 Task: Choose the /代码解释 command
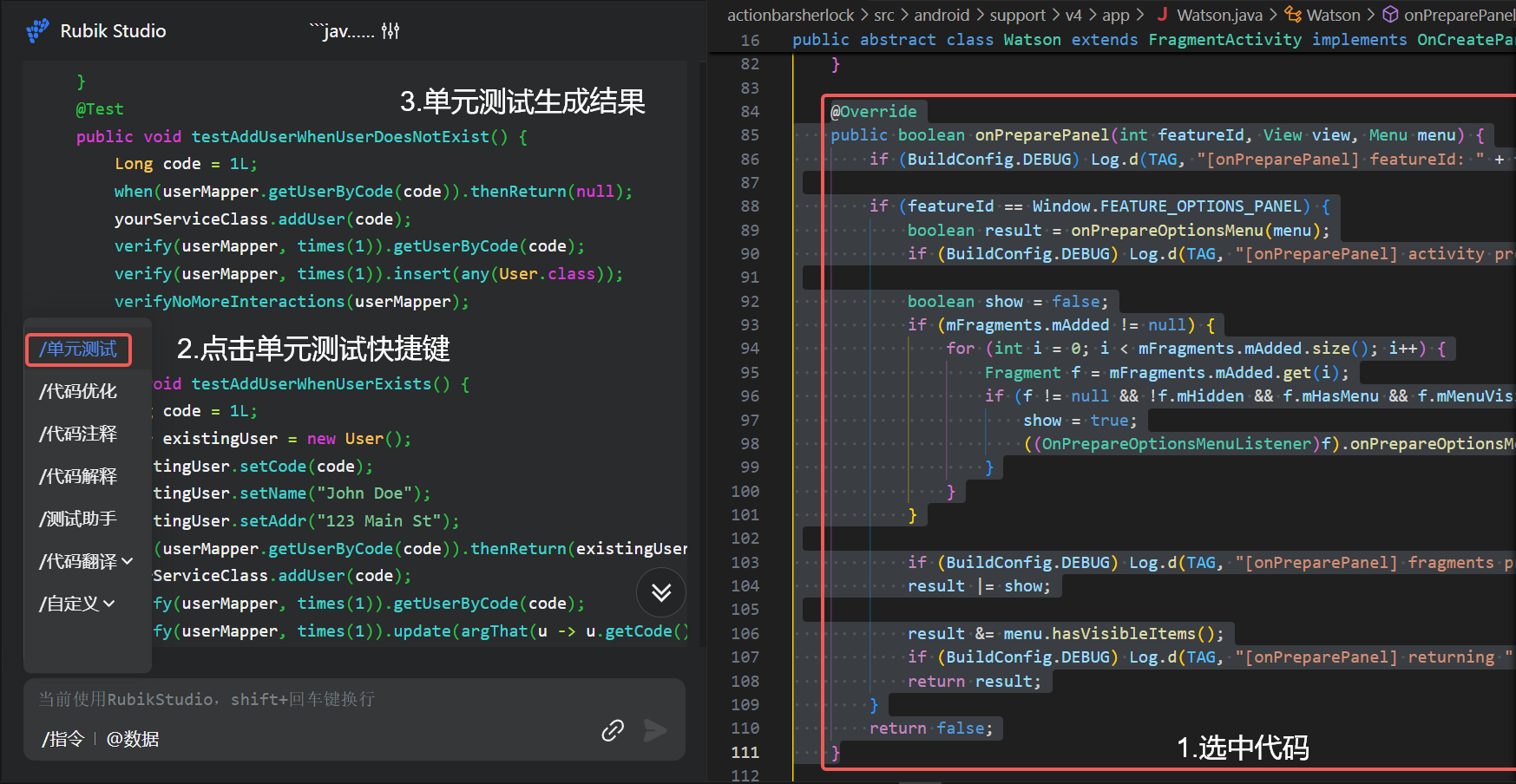pos(78,476)
